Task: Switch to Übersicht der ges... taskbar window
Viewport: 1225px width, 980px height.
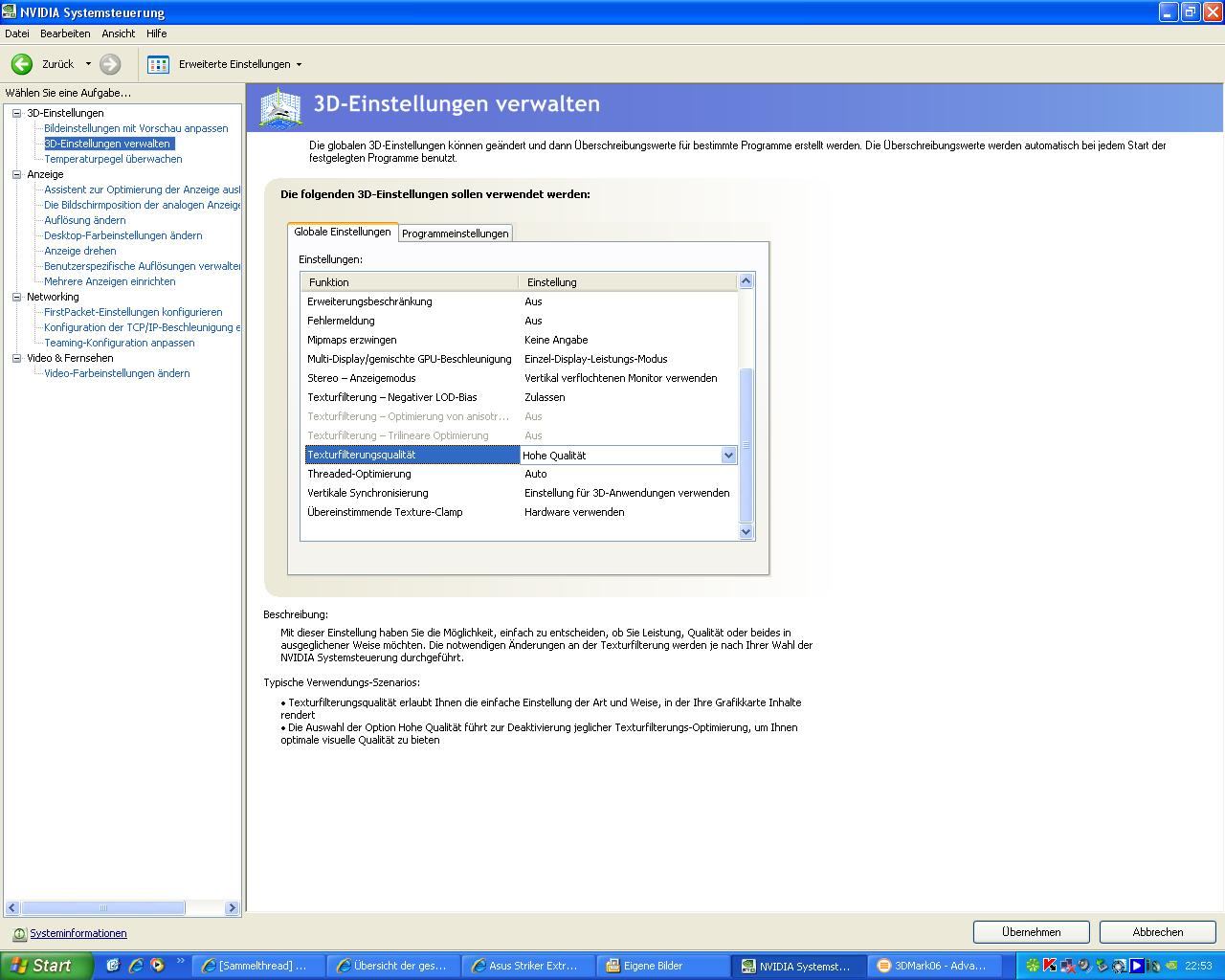Action: [393, 966]
